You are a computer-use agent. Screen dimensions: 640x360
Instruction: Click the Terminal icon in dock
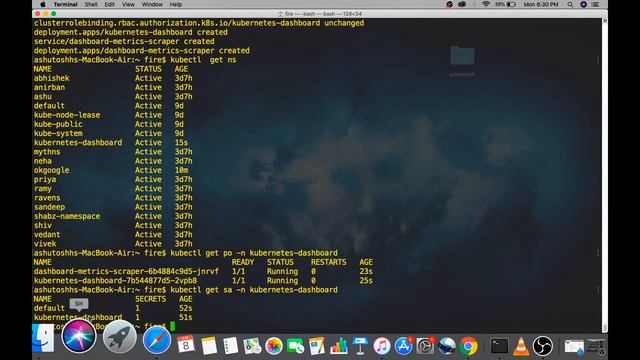click(499, 346)
